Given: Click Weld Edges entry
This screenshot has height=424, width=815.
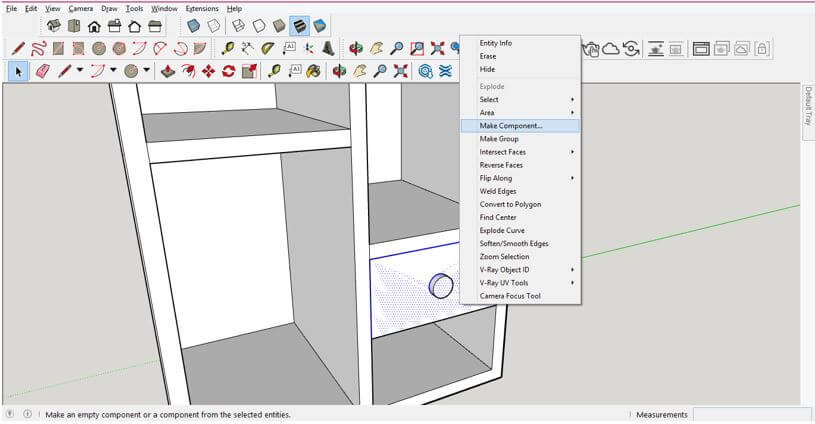Looking at the screenshot, I should pos(520,191).
